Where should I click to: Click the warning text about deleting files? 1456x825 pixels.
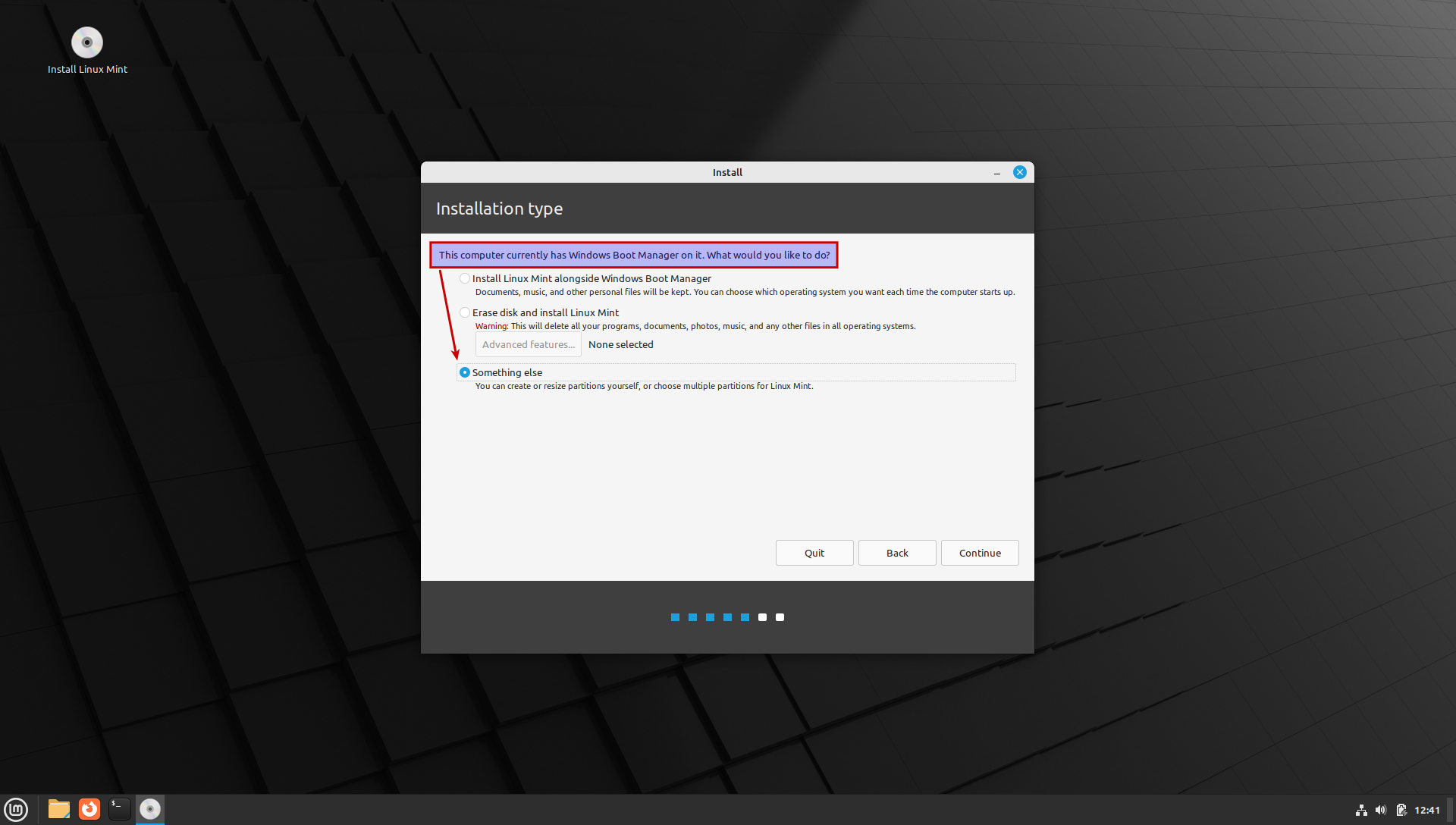(x=695, y=326)
